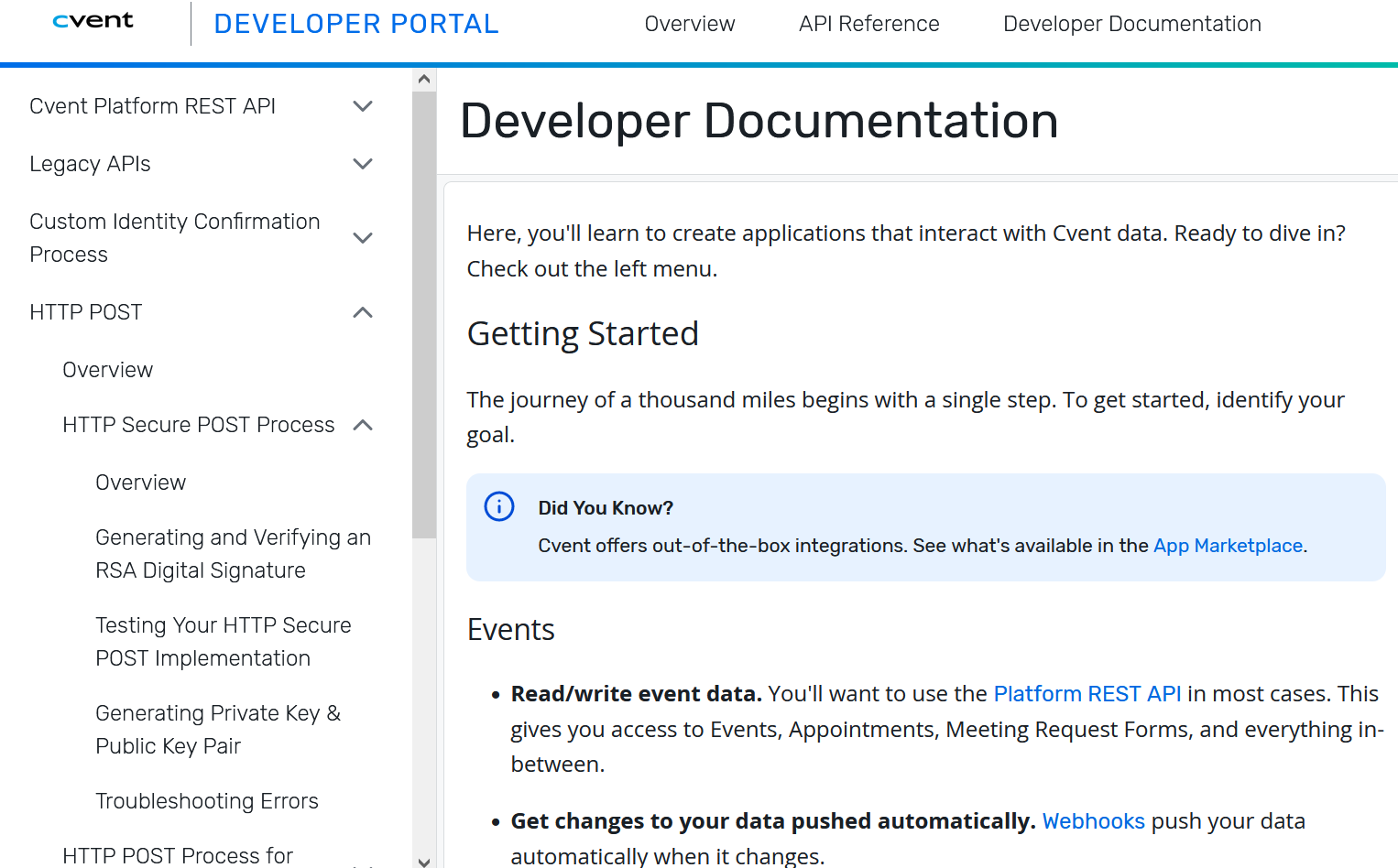The height and width of the screenshot is (868, 1398).
Task: Select Cvent Platform REST API sidebar item
Action: click(x=152, y=106)
